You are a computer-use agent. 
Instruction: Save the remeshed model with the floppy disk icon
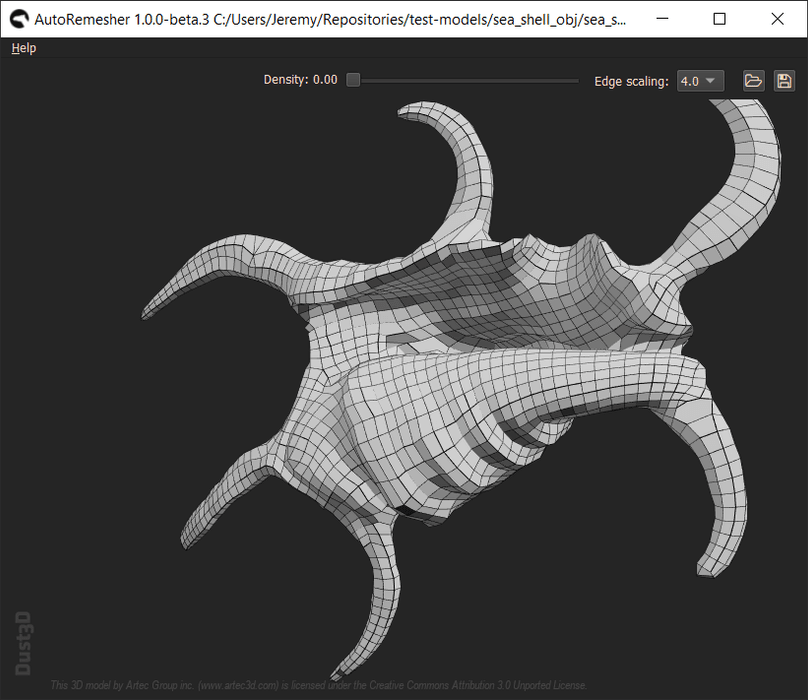point(785,81)
